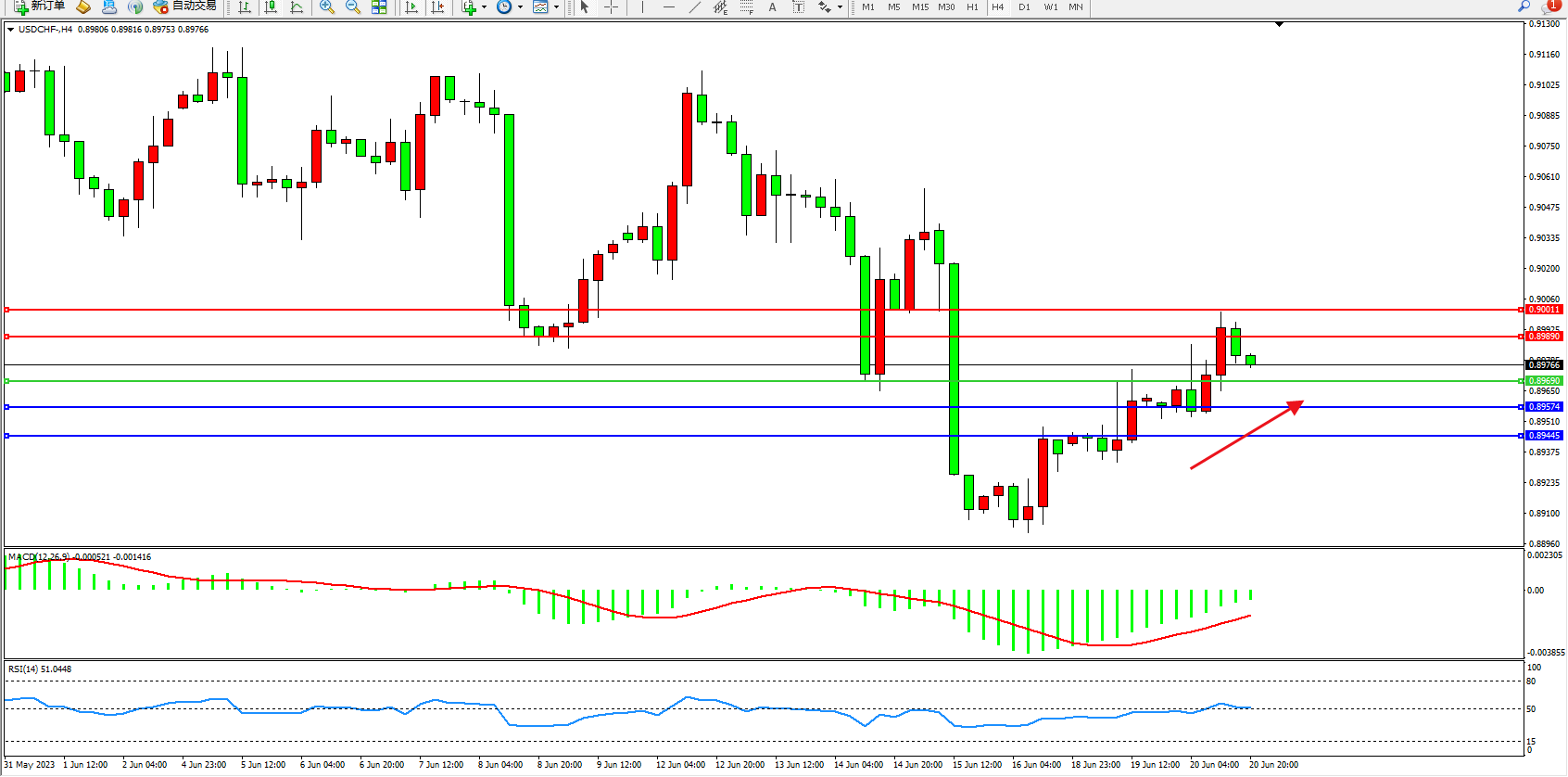Zoom out on the chart
This screenshot has width=1568, height=777.
tap(353, 7)
